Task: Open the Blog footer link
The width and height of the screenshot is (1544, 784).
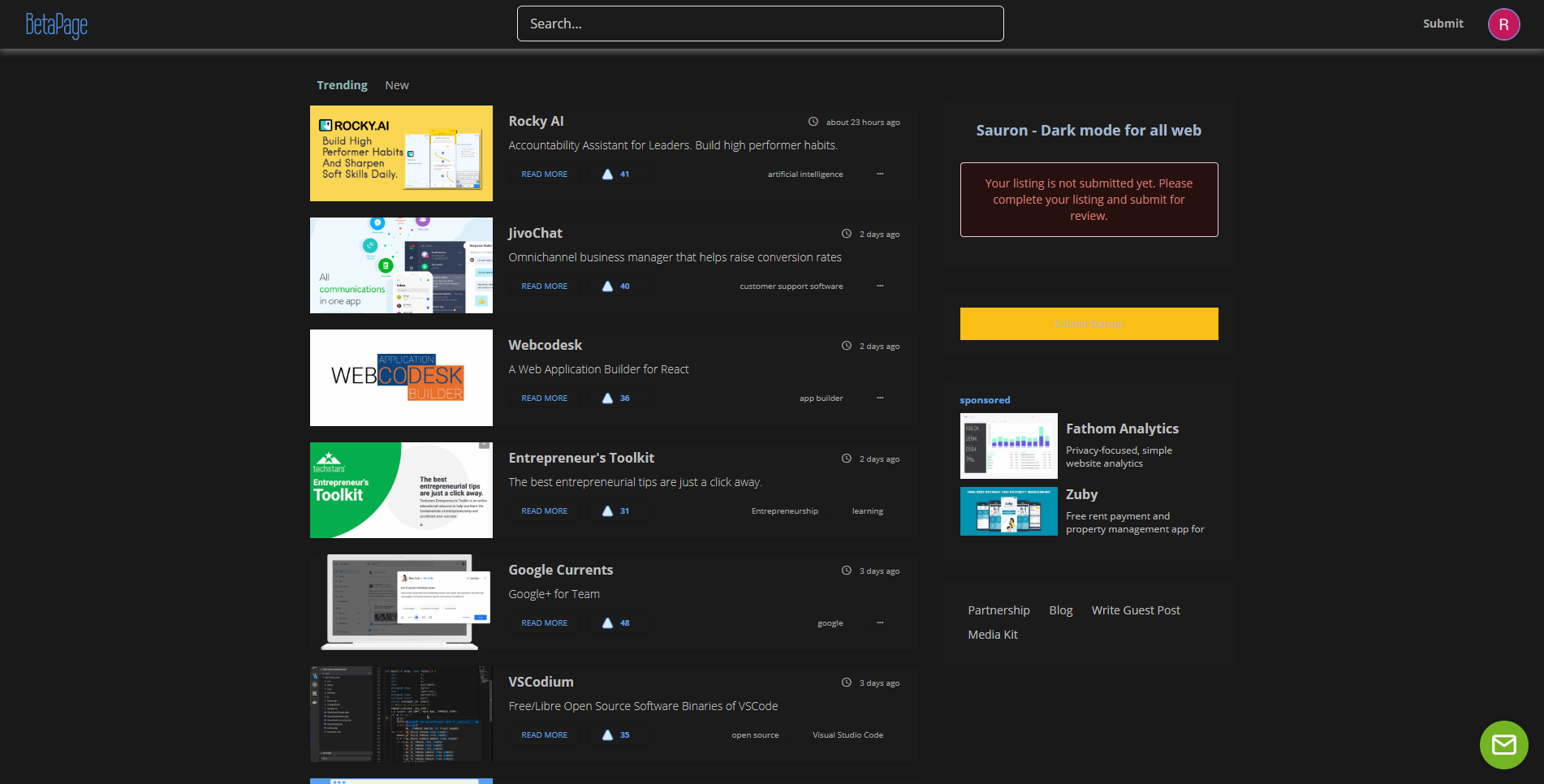Action: tap(1060, 610)
